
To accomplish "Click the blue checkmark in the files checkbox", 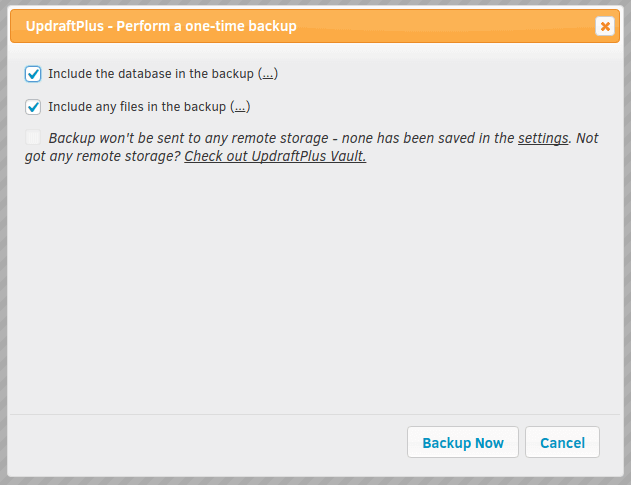I will 33,107.
